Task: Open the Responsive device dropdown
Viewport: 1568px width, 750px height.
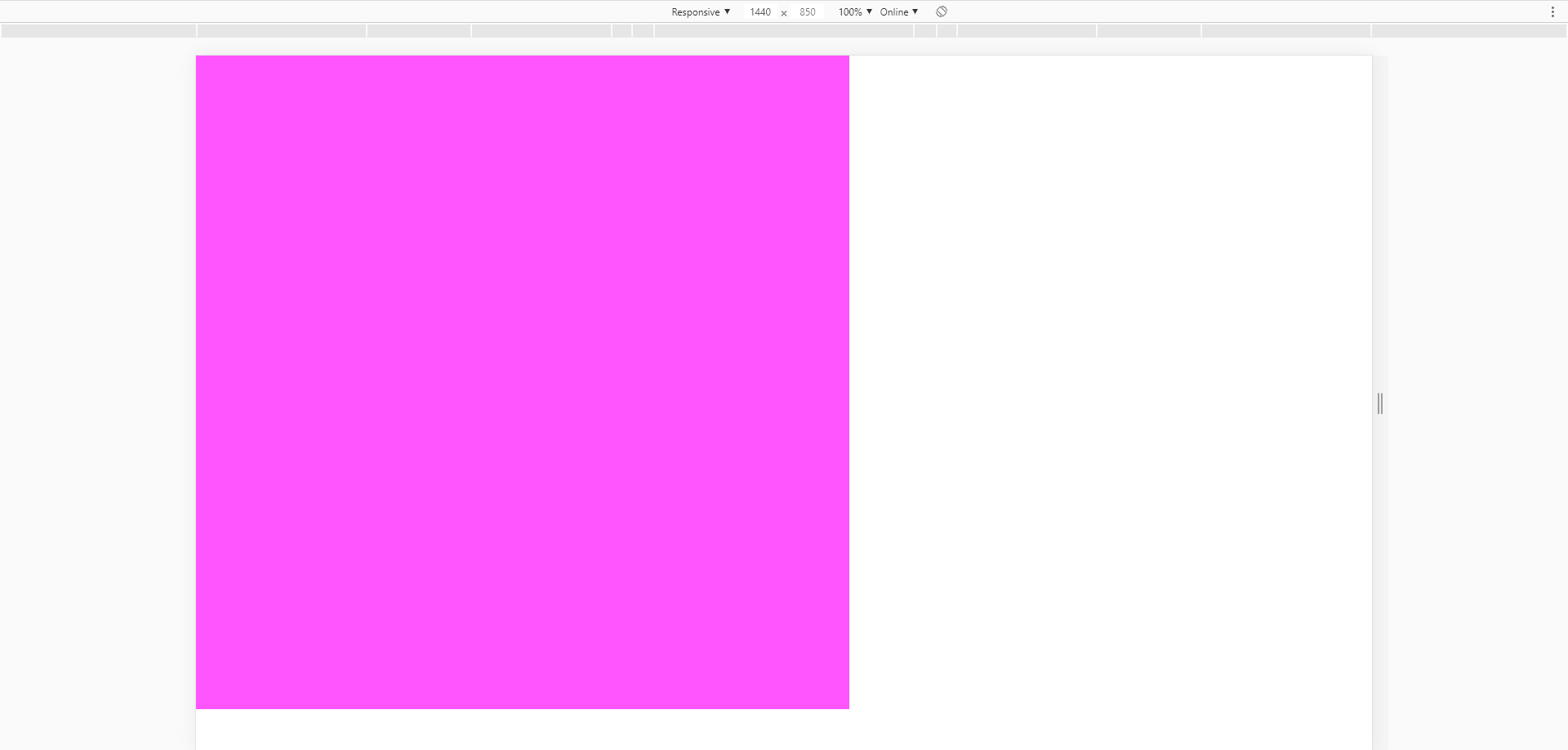Action: (700, 11)
